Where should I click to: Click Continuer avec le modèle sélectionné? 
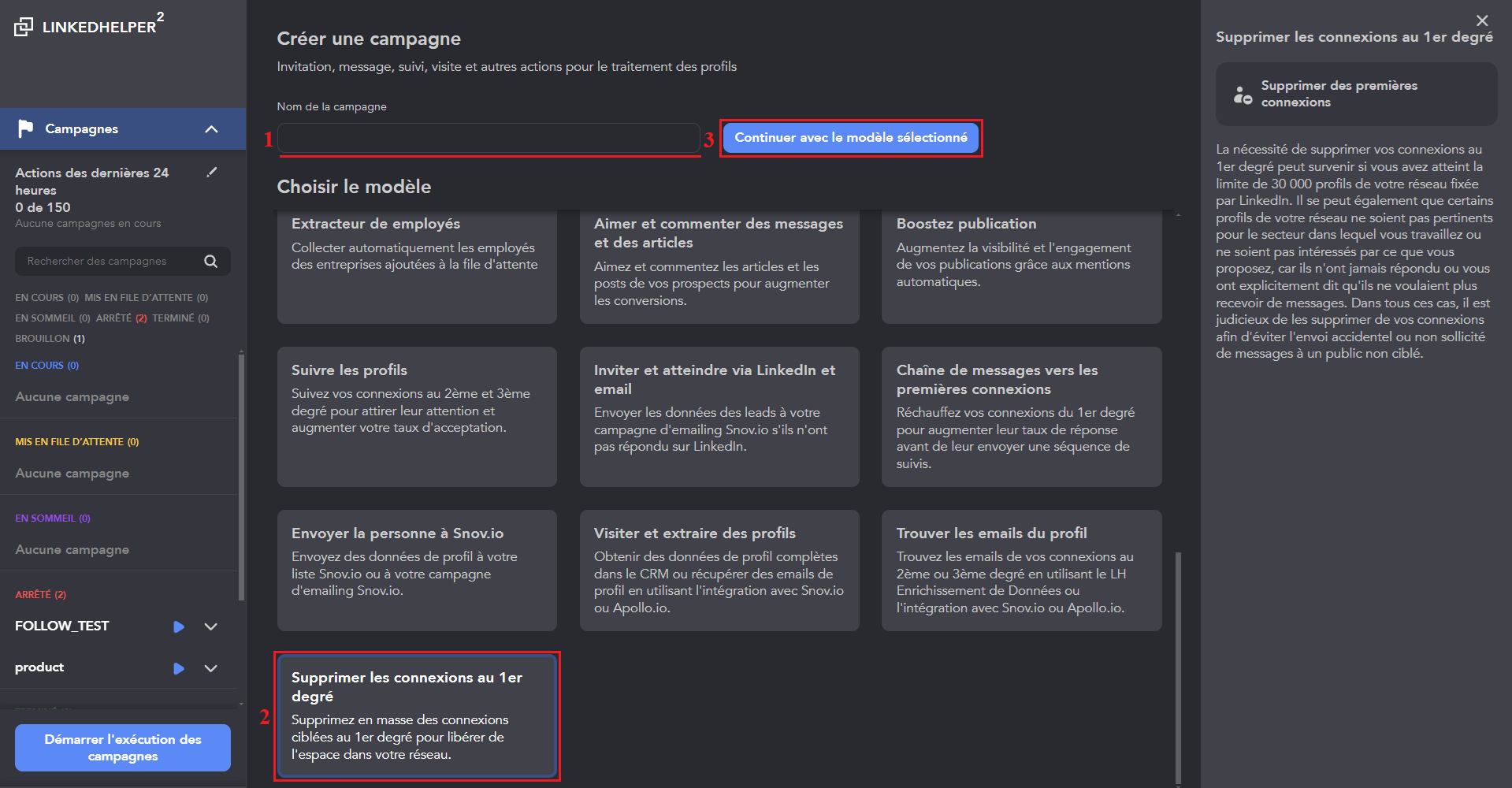point(850,138)
